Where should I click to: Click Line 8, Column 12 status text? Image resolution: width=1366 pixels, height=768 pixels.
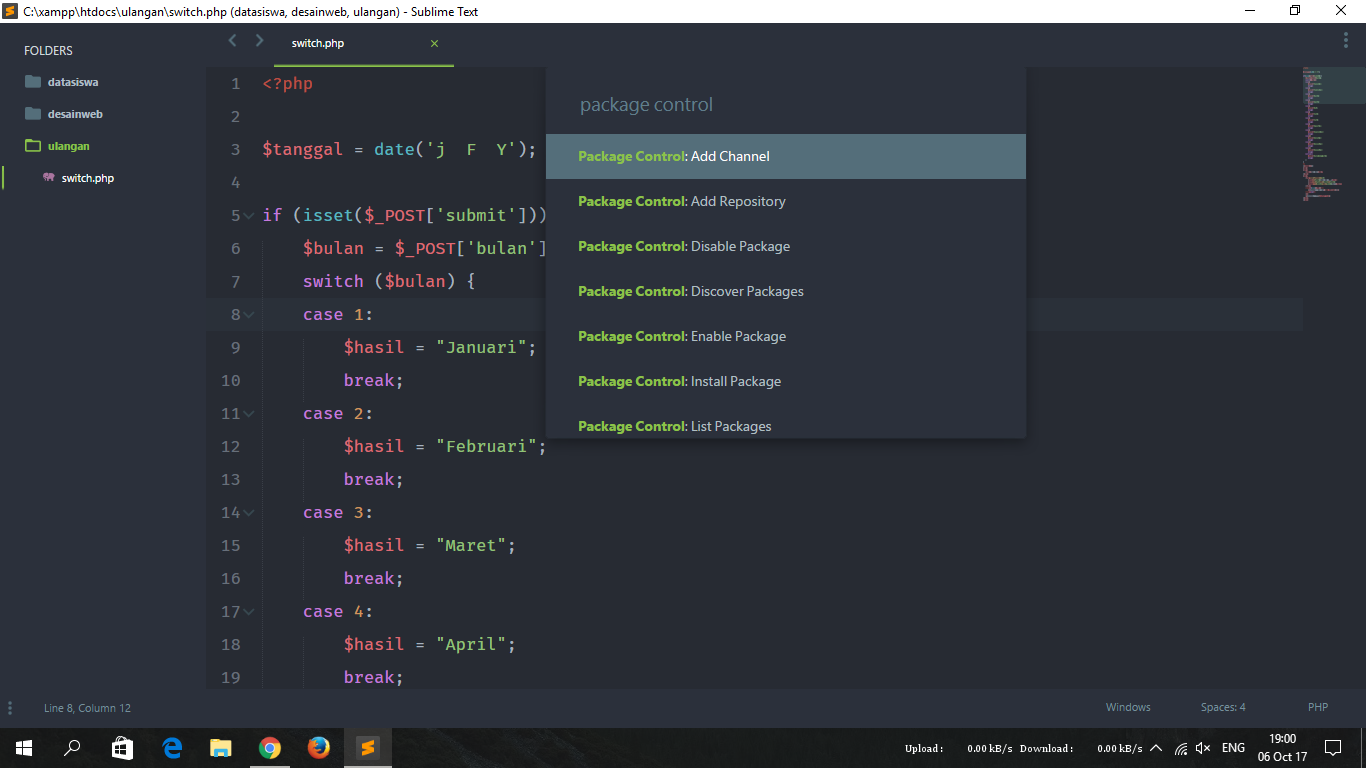click(87, 708)
